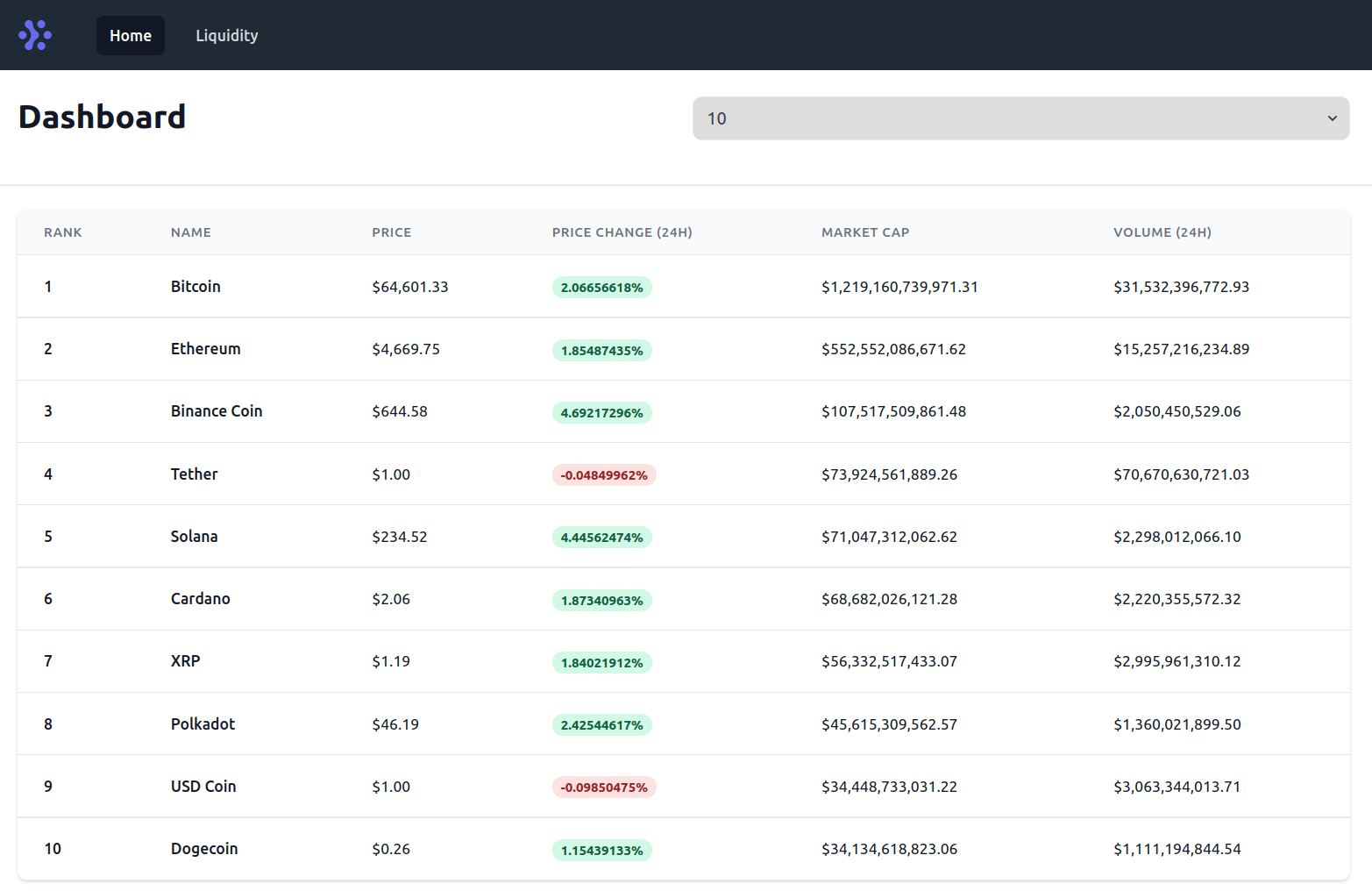Click Binance Coin price $644.58
The image size is (1372, 891).
(x=400, y=411)
